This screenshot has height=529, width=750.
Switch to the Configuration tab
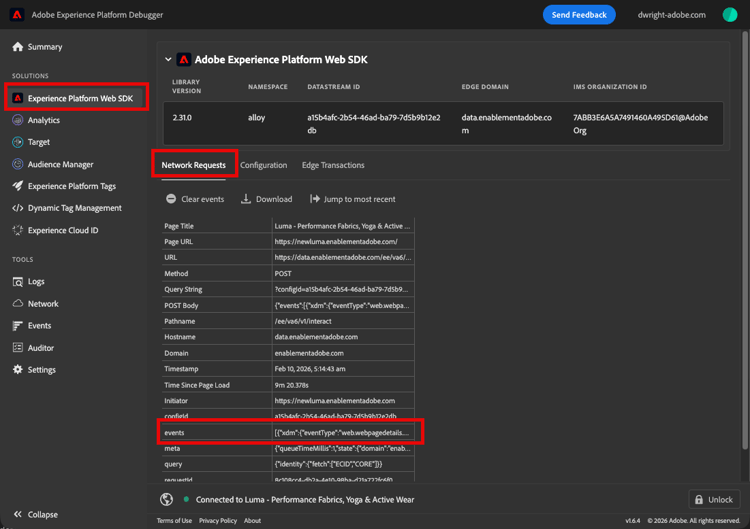[x=264, y=165]
